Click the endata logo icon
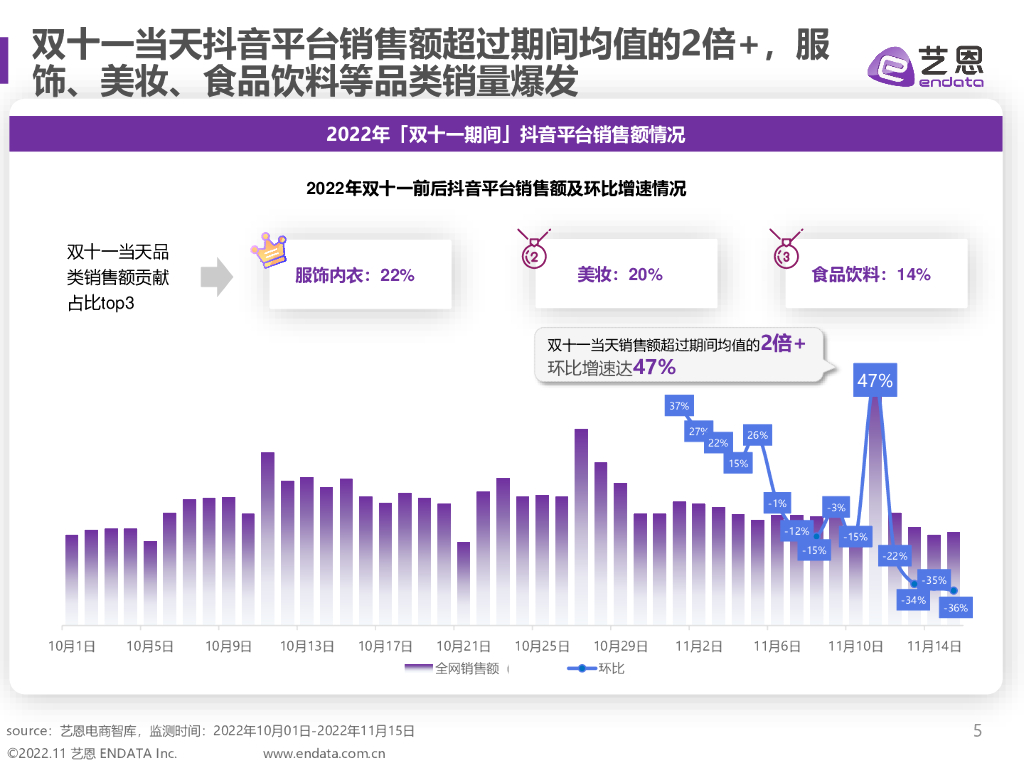The image size is (1024, 768). [x=891, y=66]
